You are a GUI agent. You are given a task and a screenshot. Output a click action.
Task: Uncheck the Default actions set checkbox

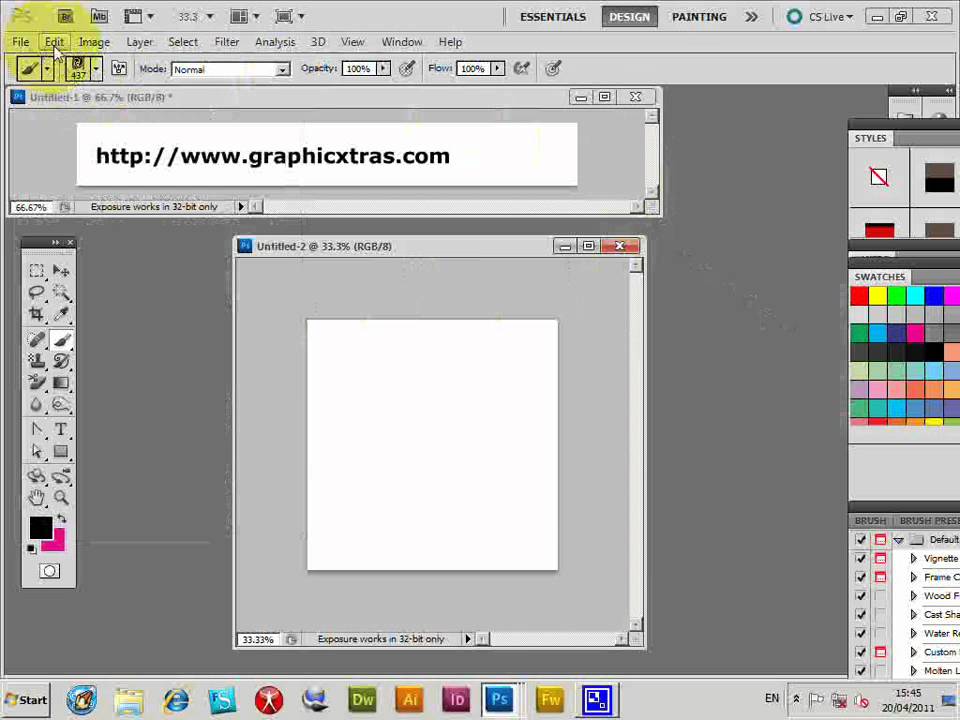point(861,539)
